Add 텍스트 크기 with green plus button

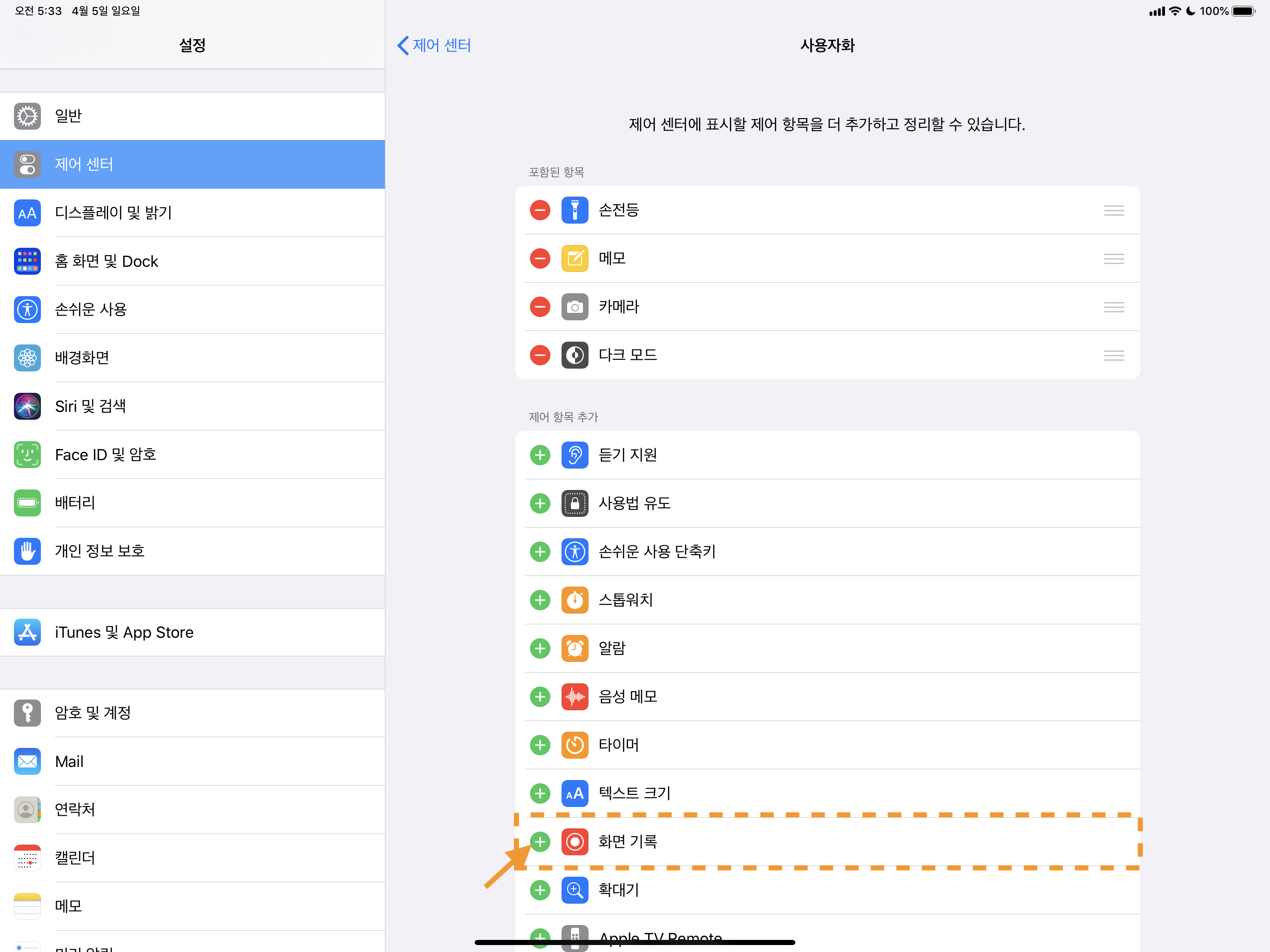(x=540, y=793)
